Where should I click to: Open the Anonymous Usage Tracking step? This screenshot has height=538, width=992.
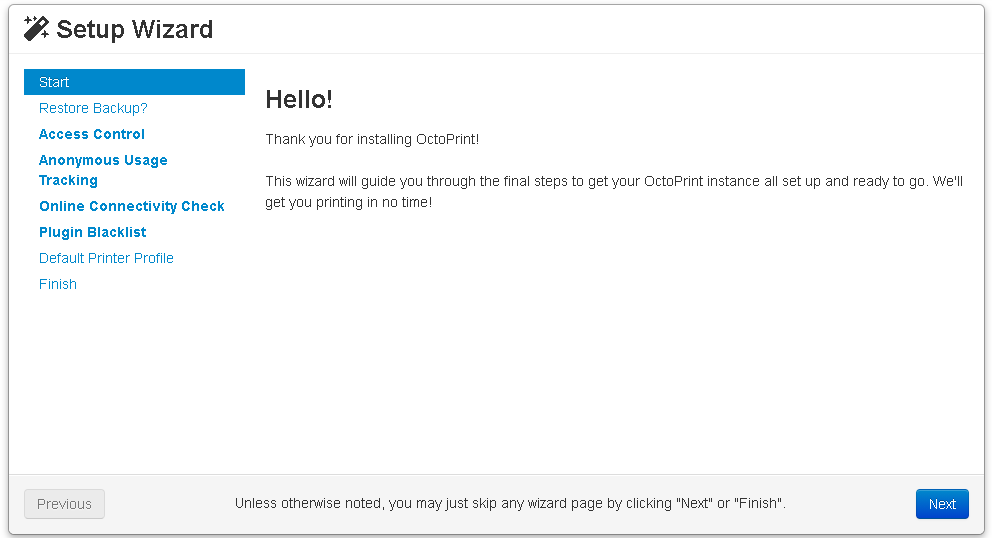click(x=103, y=170)
